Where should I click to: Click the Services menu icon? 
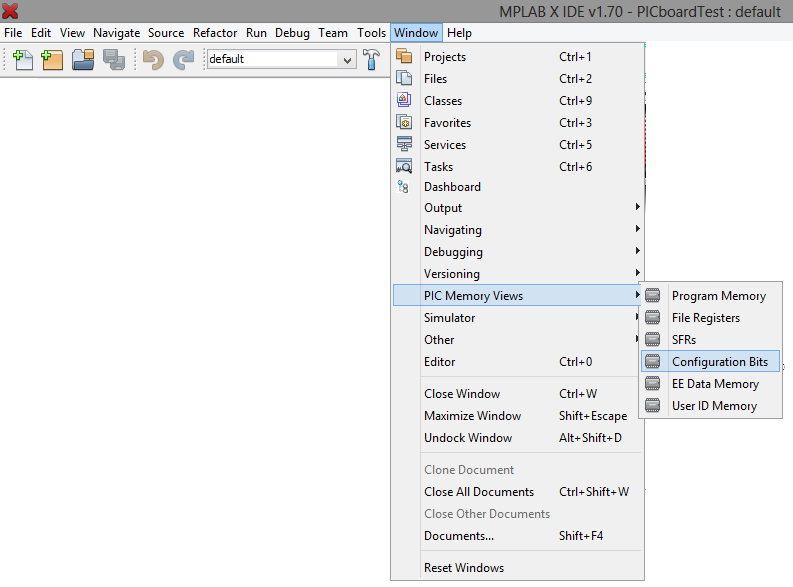point(404,144)
